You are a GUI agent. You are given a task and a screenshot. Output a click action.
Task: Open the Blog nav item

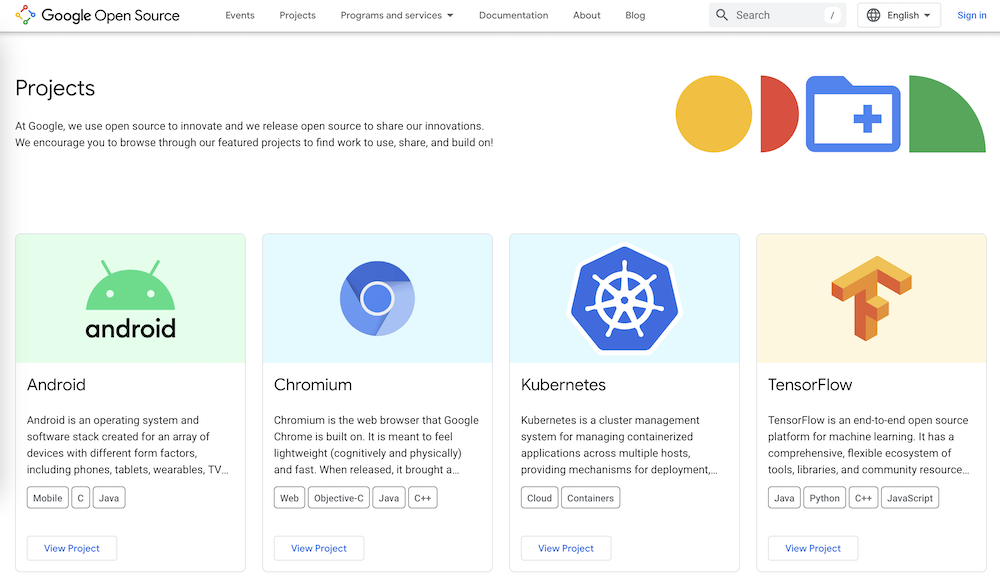point(635,15)
